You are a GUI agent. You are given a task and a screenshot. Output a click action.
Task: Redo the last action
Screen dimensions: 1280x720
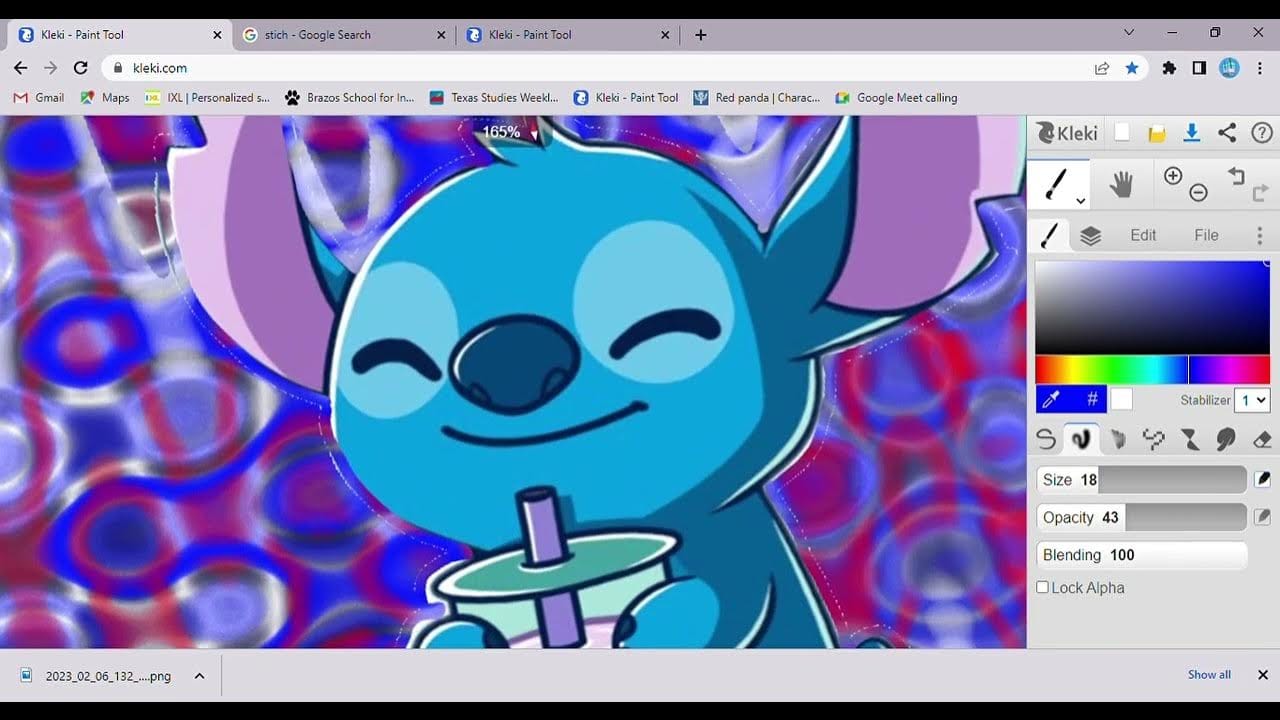pos(1260,193)
